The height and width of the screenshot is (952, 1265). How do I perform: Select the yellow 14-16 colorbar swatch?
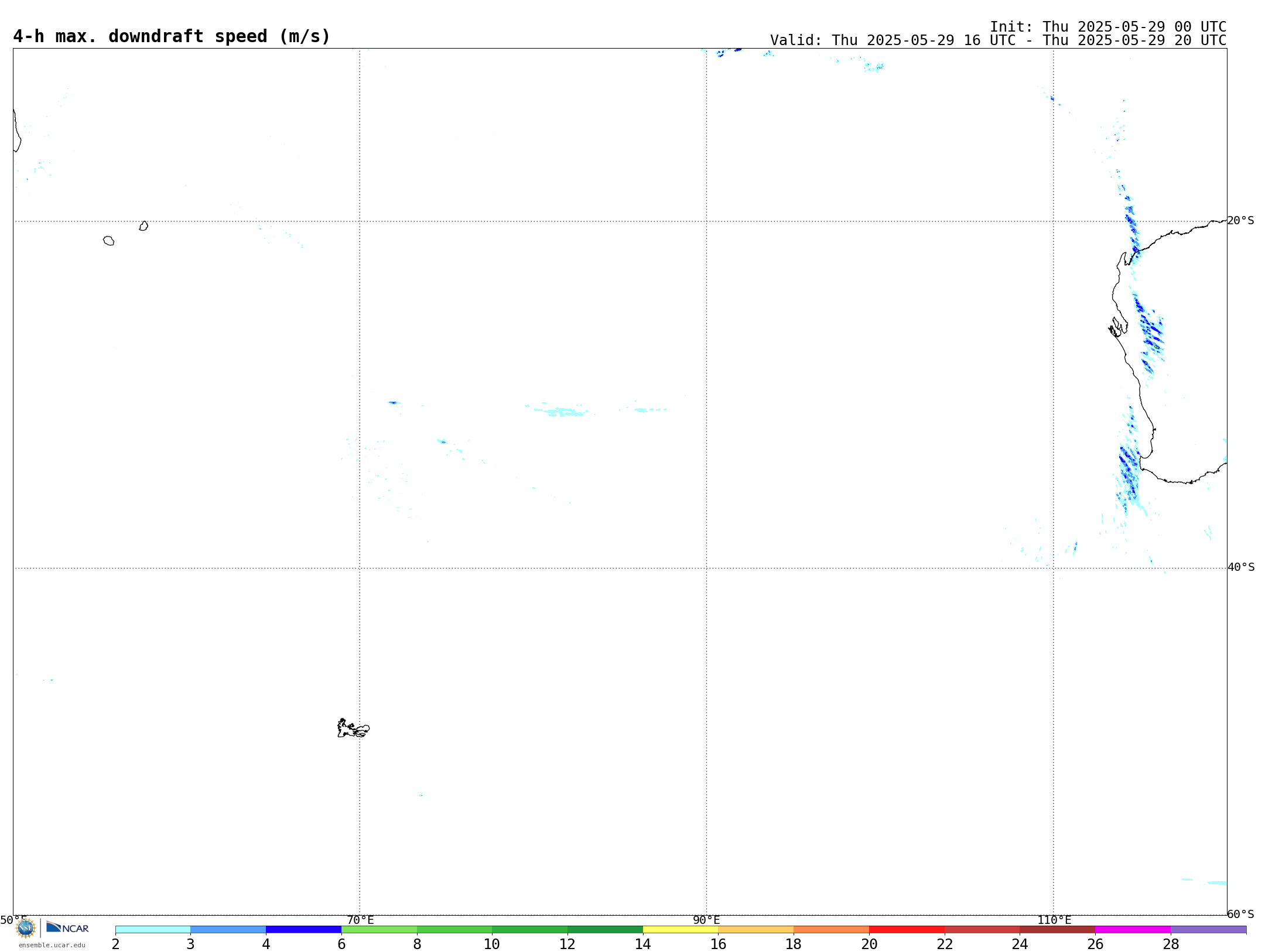(681, 930)
